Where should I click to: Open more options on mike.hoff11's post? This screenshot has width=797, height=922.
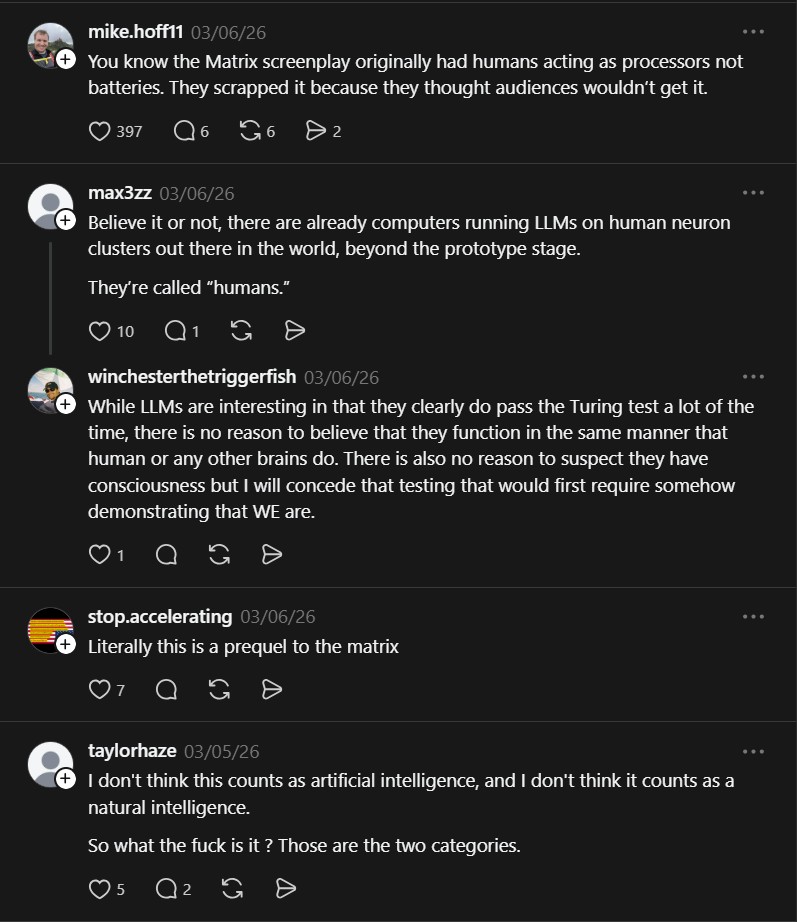(x=753, y=32)
